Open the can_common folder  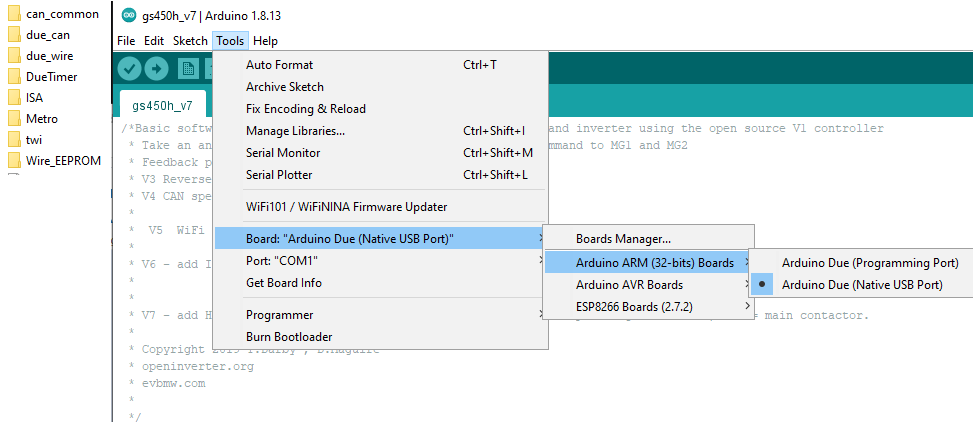(x=61, y=14)
